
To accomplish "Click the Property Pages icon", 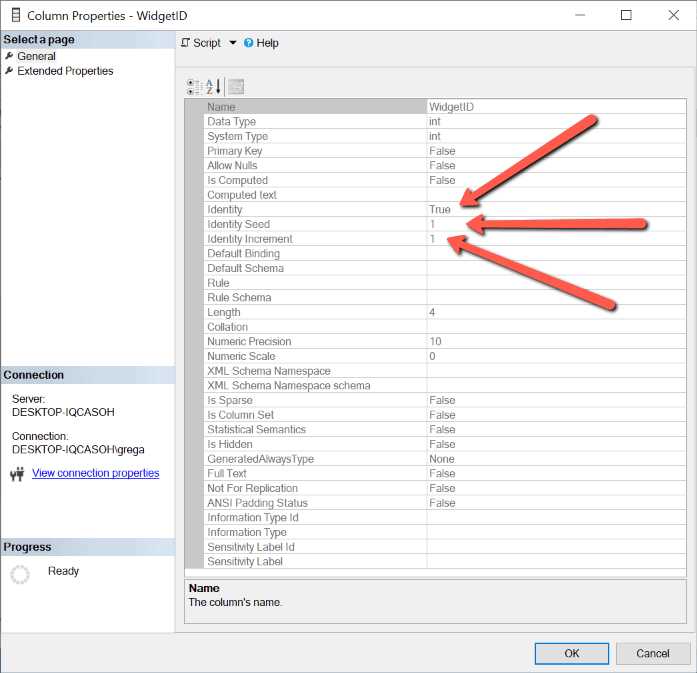I will (236, 87).
